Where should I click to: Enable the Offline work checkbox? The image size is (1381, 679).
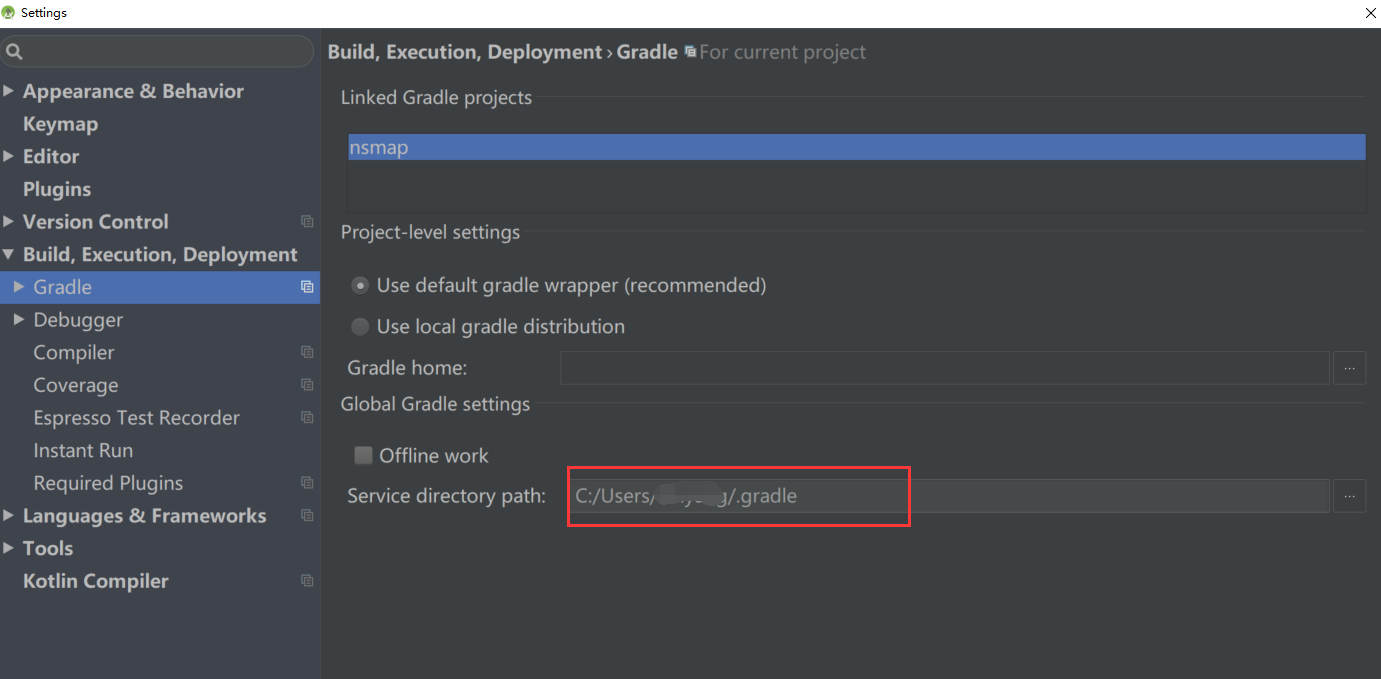tap(363, 456)
